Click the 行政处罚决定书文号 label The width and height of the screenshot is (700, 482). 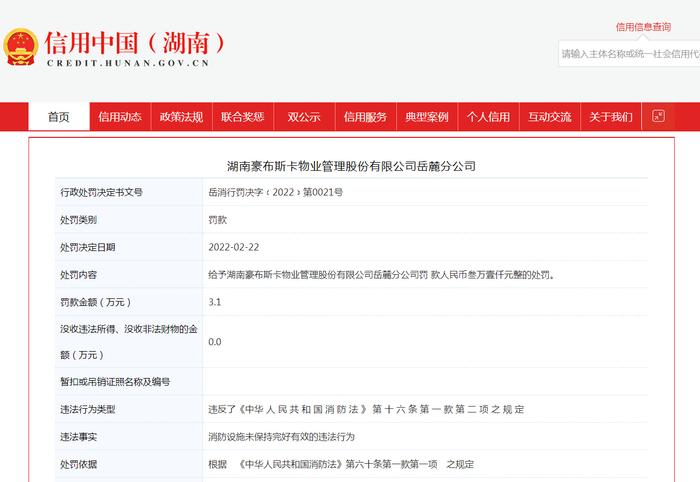[x=101, y=192]
